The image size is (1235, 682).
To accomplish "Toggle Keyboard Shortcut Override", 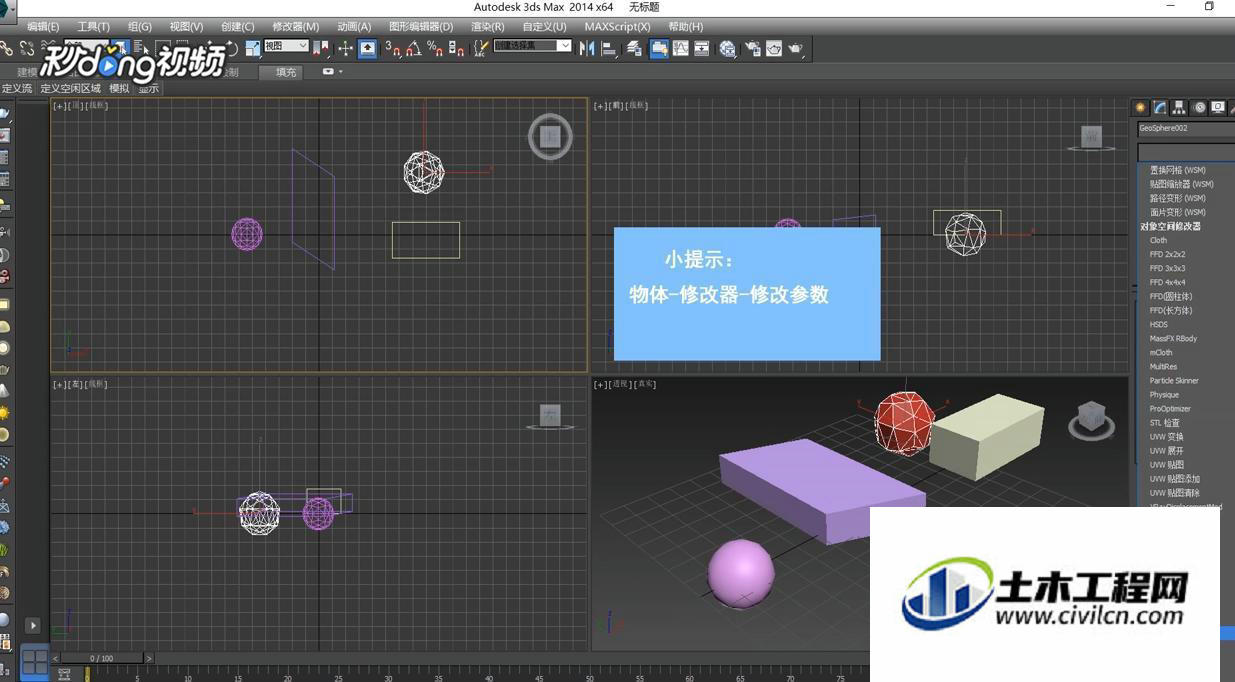I will pos(368,47).
